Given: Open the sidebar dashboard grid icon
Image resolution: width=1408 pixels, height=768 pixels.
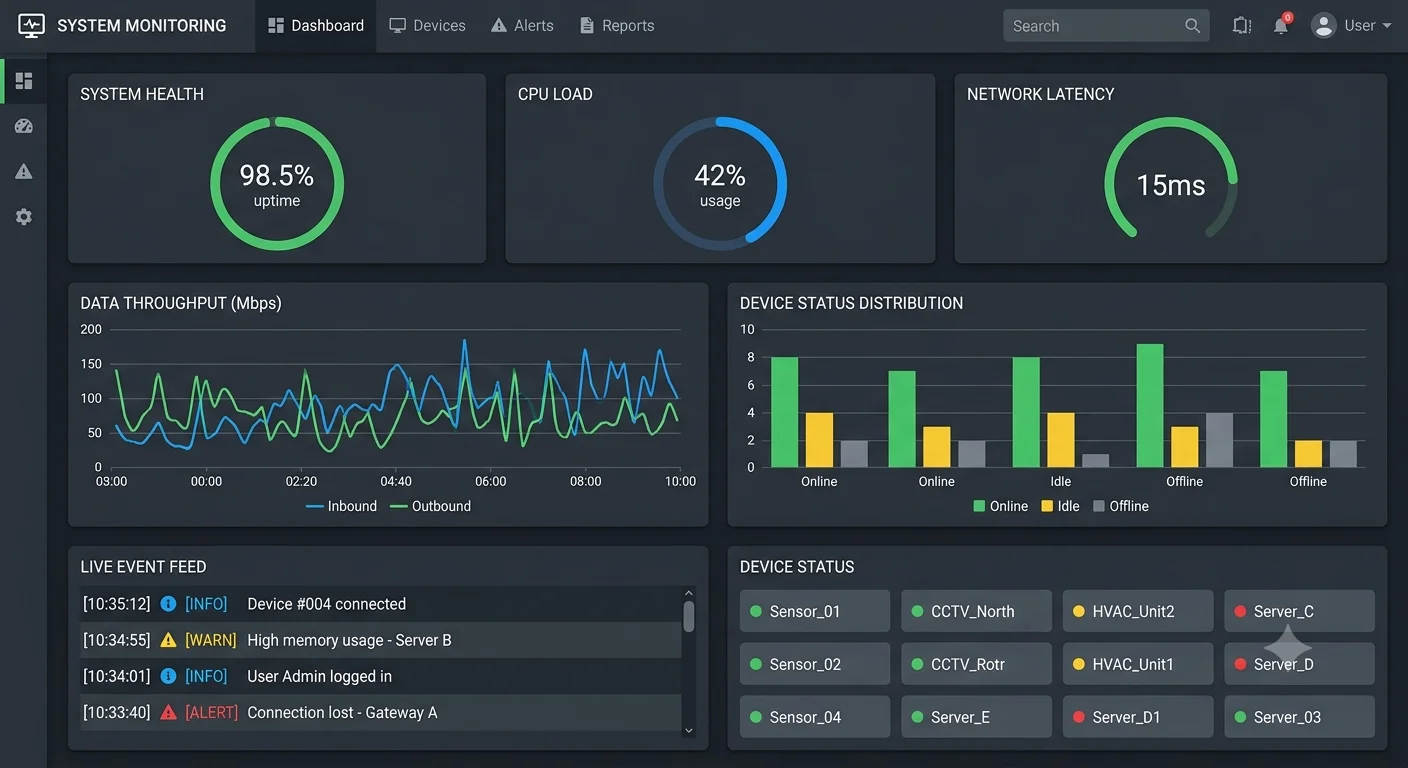Looking at the screenshot, I should pos(24,81).
